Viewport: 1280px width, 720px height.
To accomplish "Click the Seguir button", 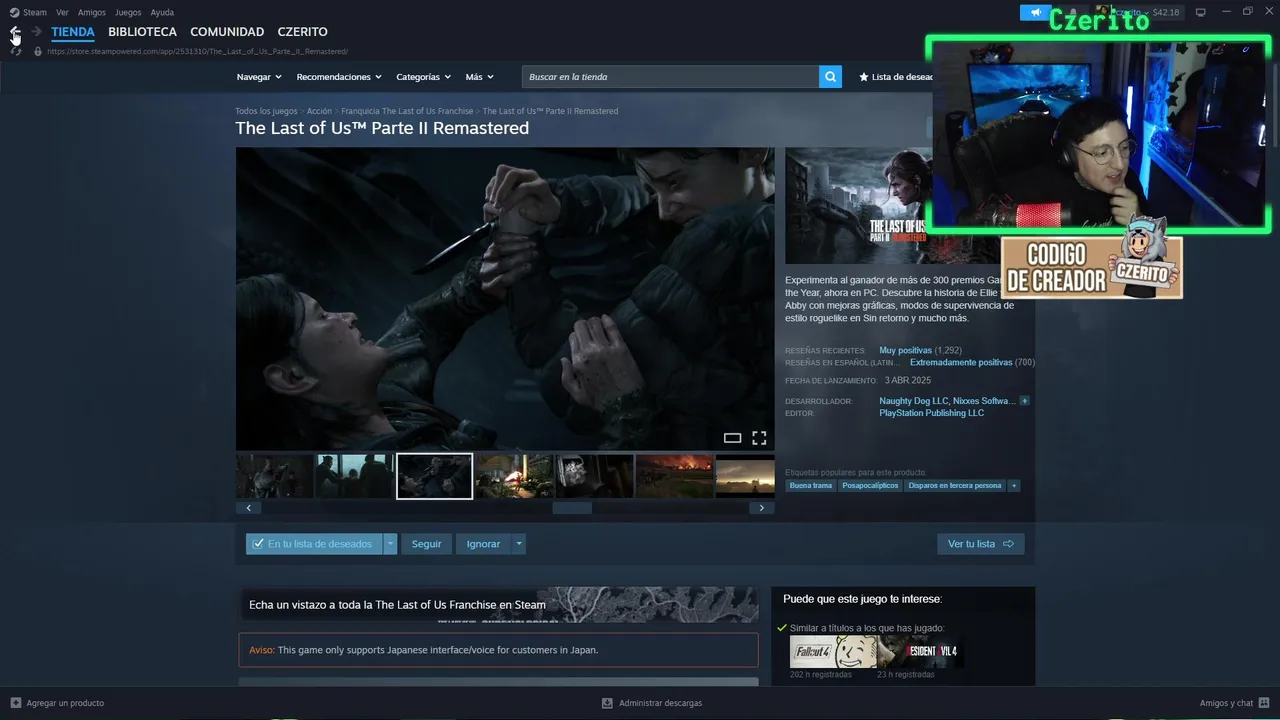I will coord(426,544).
